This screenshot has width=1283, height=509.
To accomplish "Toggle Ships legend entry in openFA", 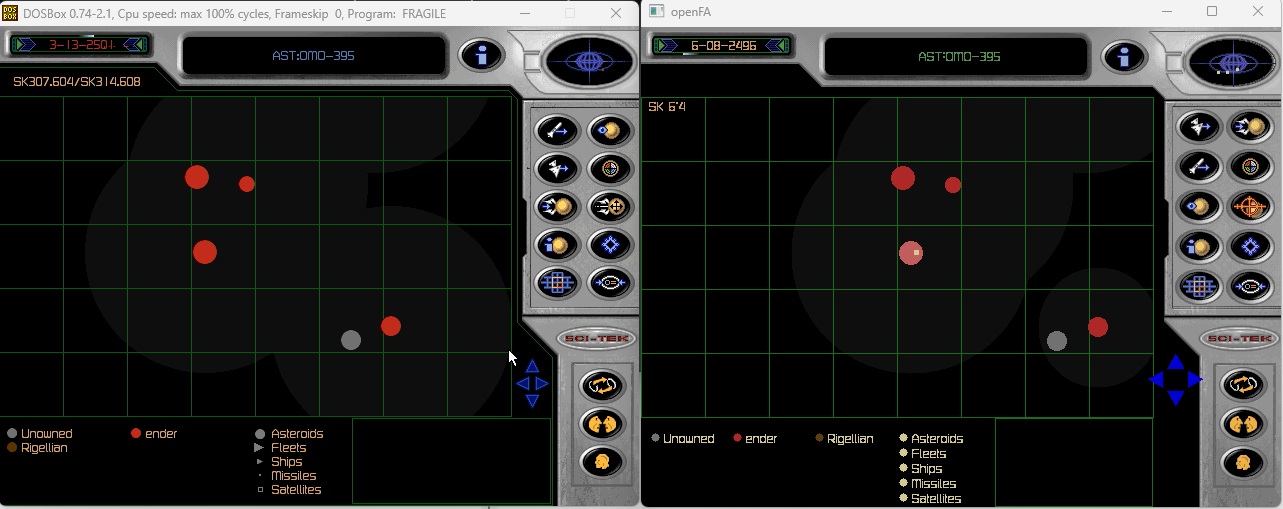I will click(x=921, y=469).
